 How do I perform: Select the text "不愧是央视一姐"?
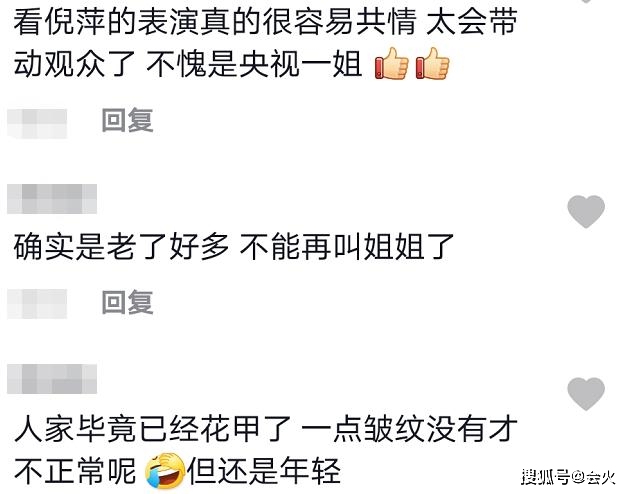254,64
